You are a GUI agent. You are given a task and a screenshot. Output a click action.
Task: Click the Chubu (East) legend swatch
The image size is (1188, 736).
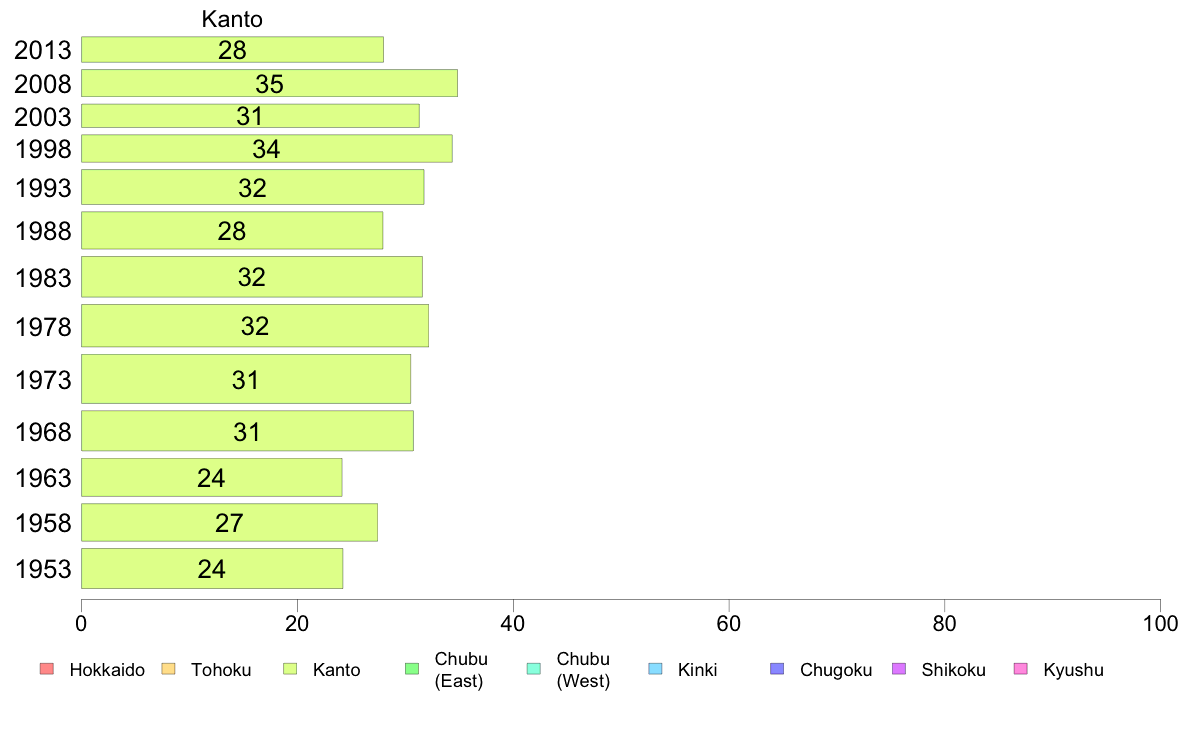(x=411, y=669)
